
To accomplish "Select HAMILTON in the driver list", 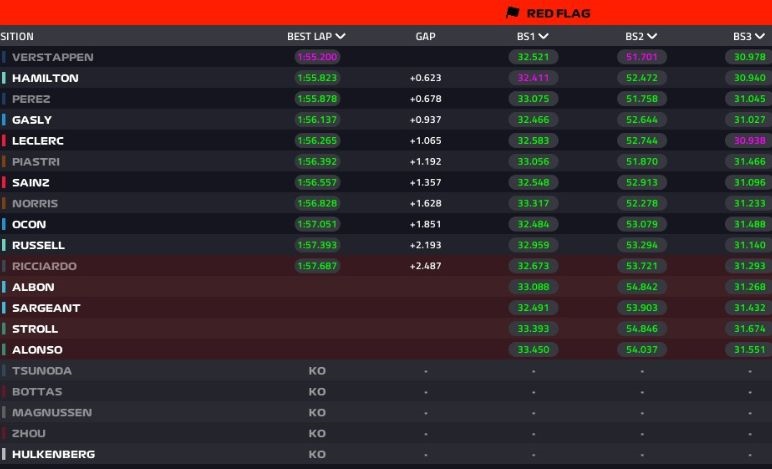I will tap(45, 78).
